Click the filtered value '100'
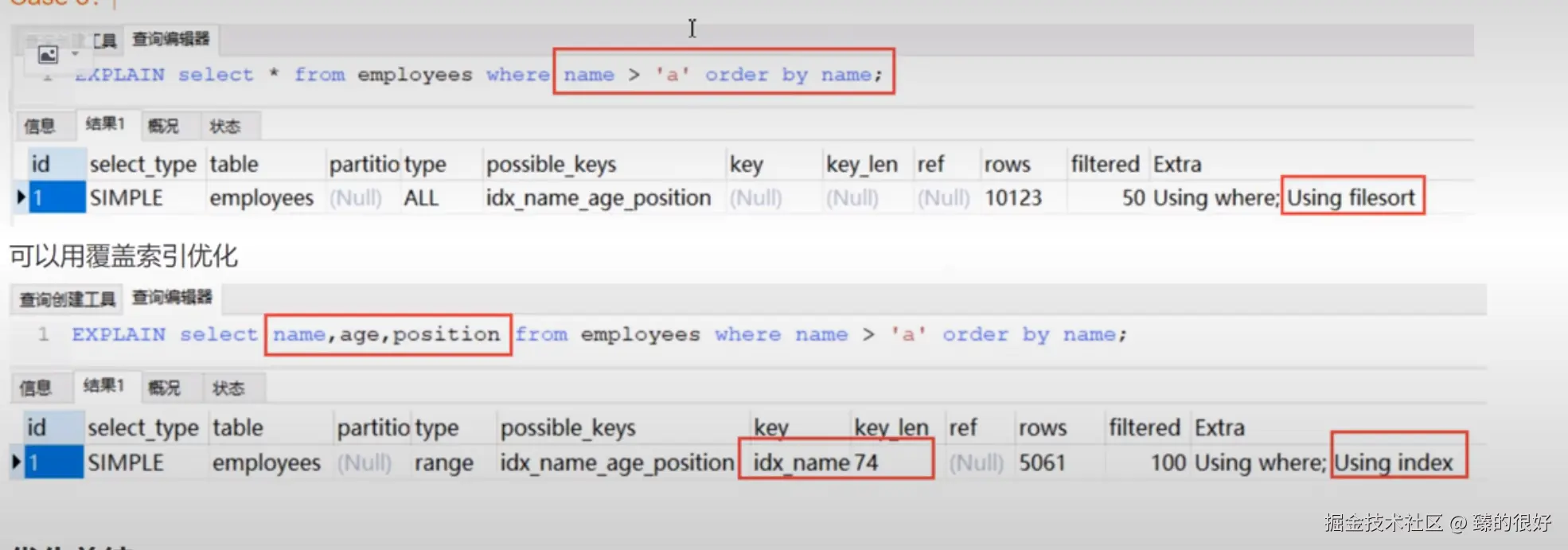The height and width of the screenshot is (550, 1568). click(x=1168, y=462)
